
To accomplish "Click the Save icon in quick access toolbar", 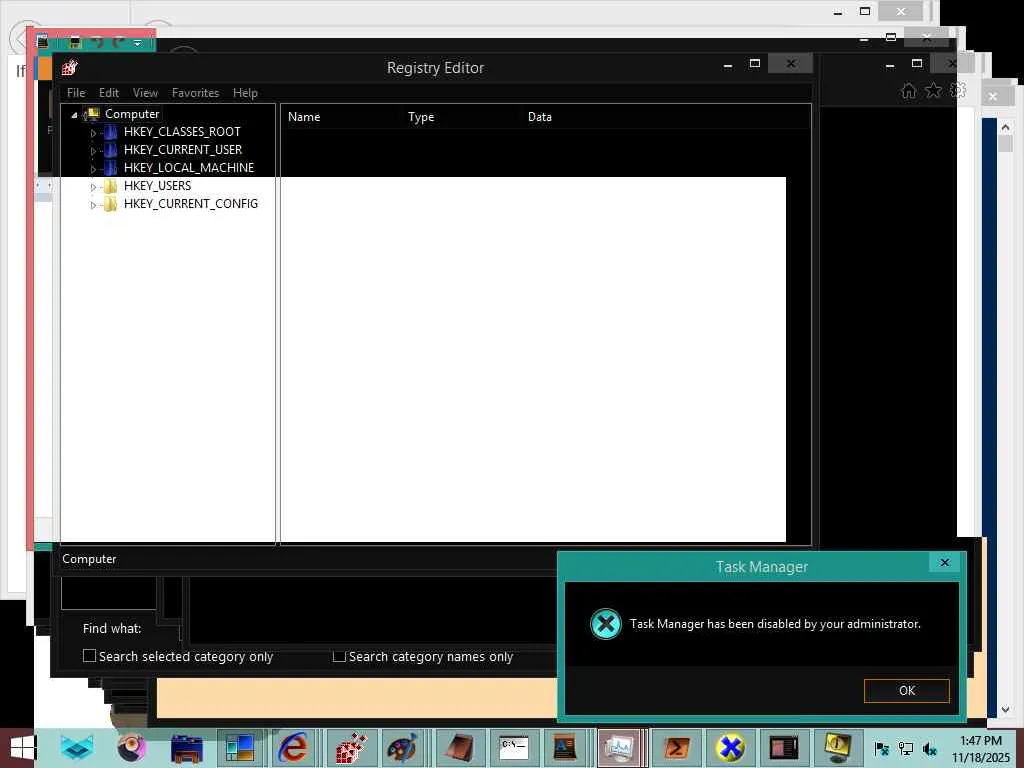I will pos(74,42).
